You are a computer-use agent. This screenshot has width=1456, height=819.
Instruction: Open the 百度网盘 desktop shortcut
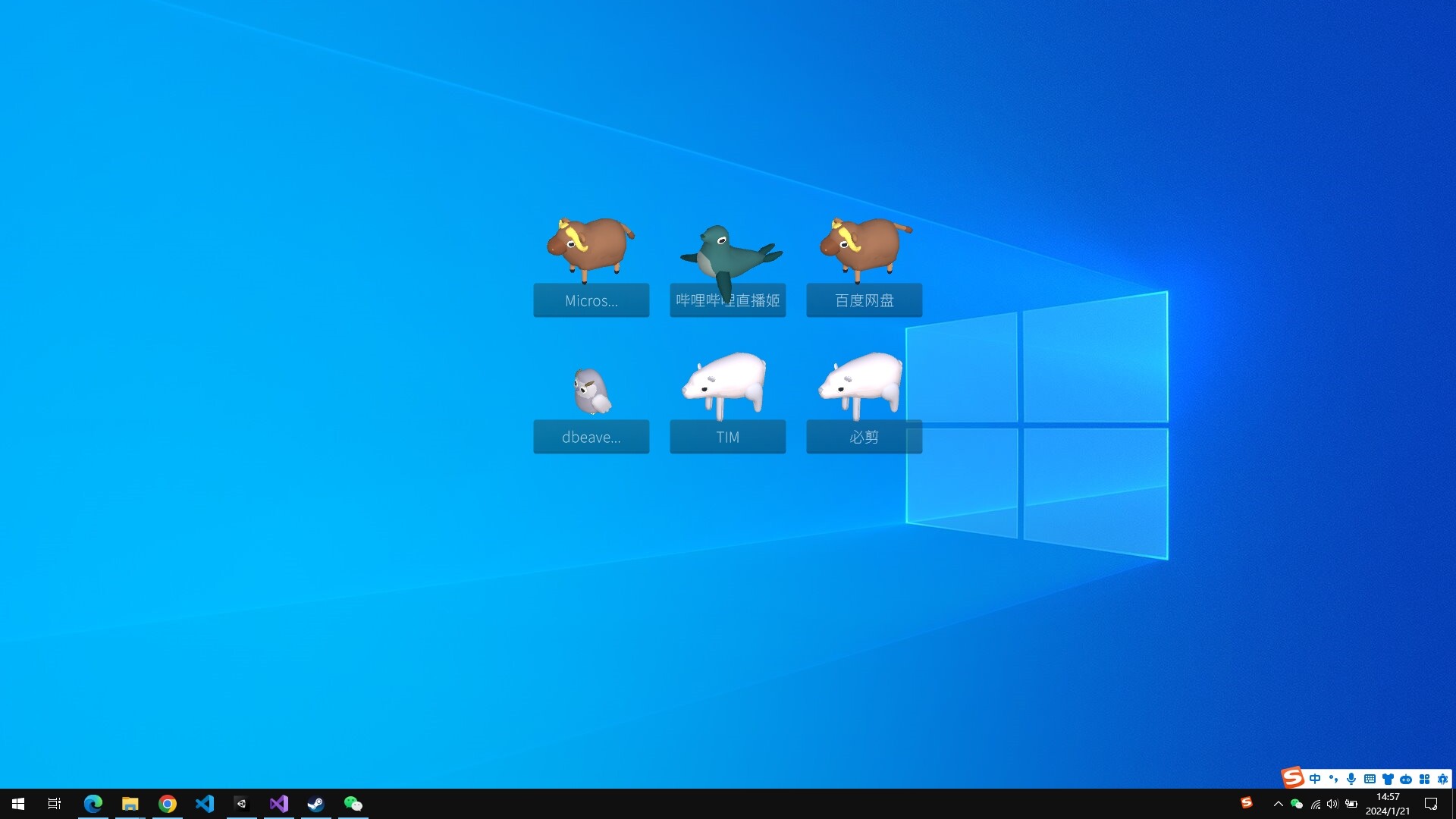coord(864,265)
